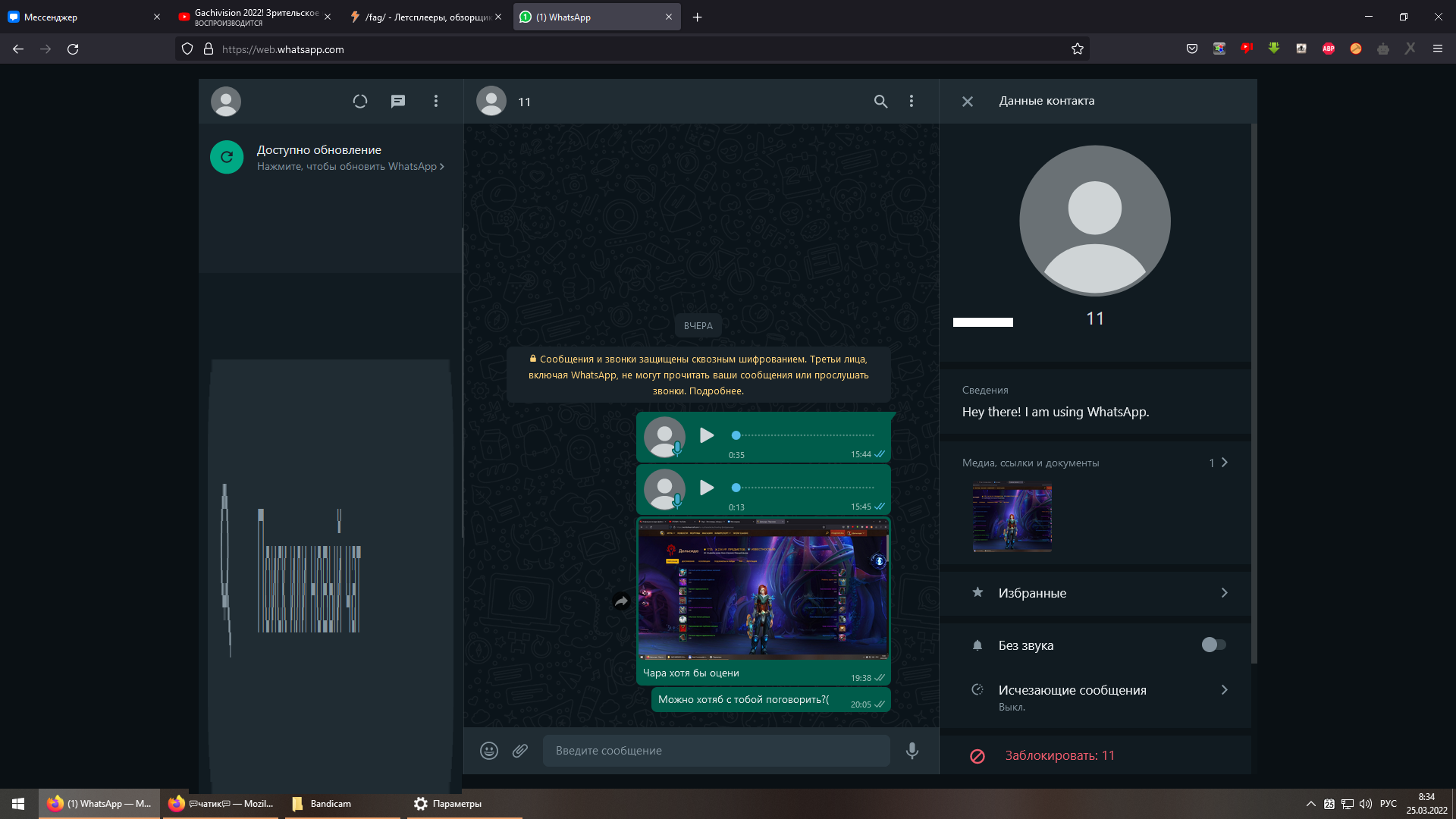This screenshot has height=819, width=1456.
Task: Click message Можно хотяб с тобой поговорить
Action: [743, 699]
